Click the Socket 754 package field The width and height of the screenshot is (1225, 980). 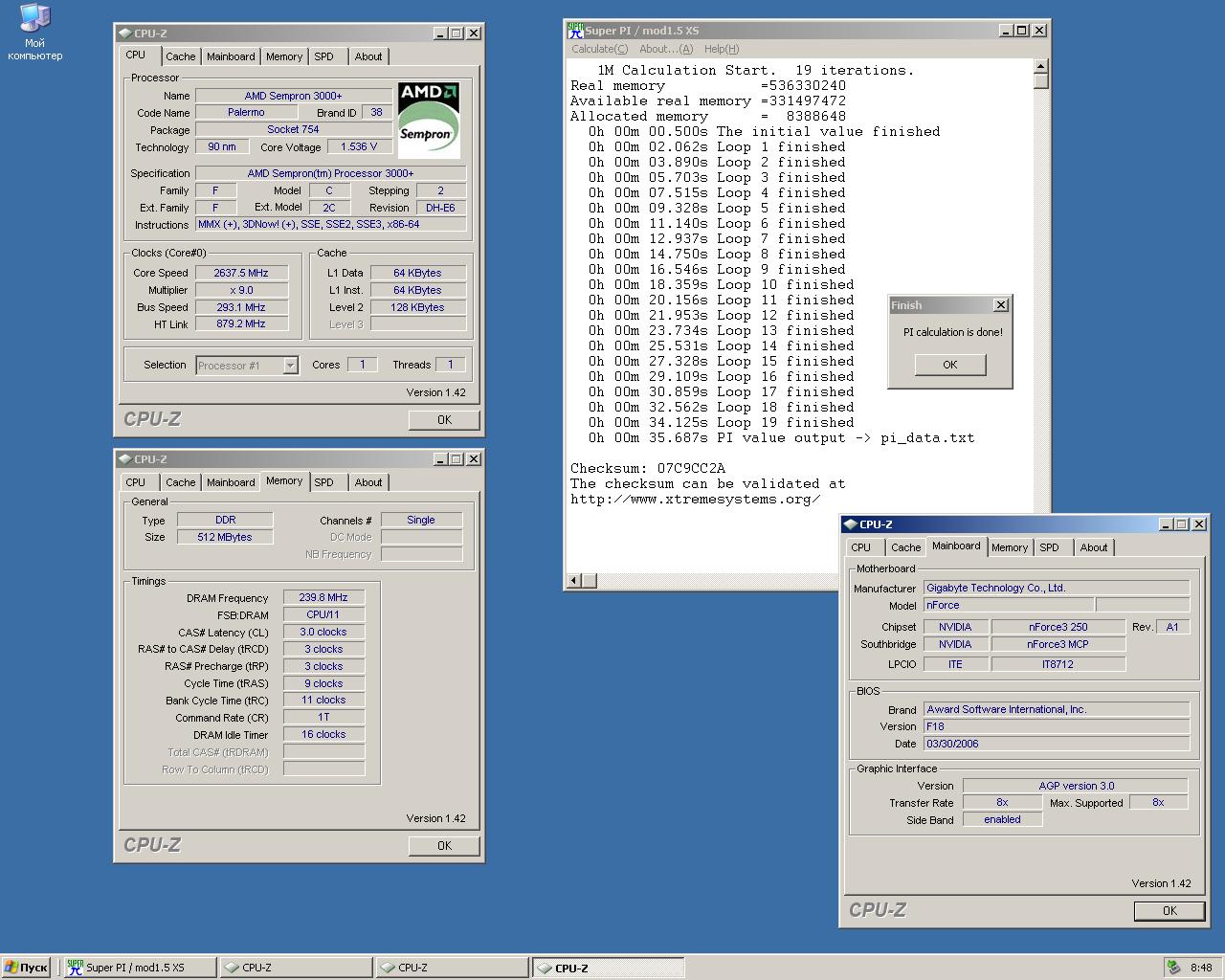293,129
